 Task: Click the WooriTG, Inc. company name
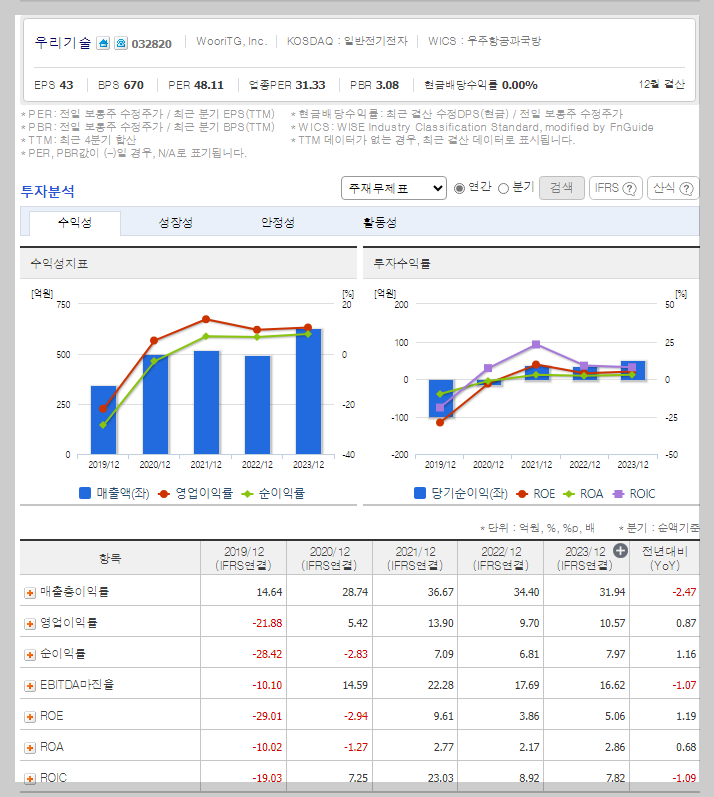[231, 41]
